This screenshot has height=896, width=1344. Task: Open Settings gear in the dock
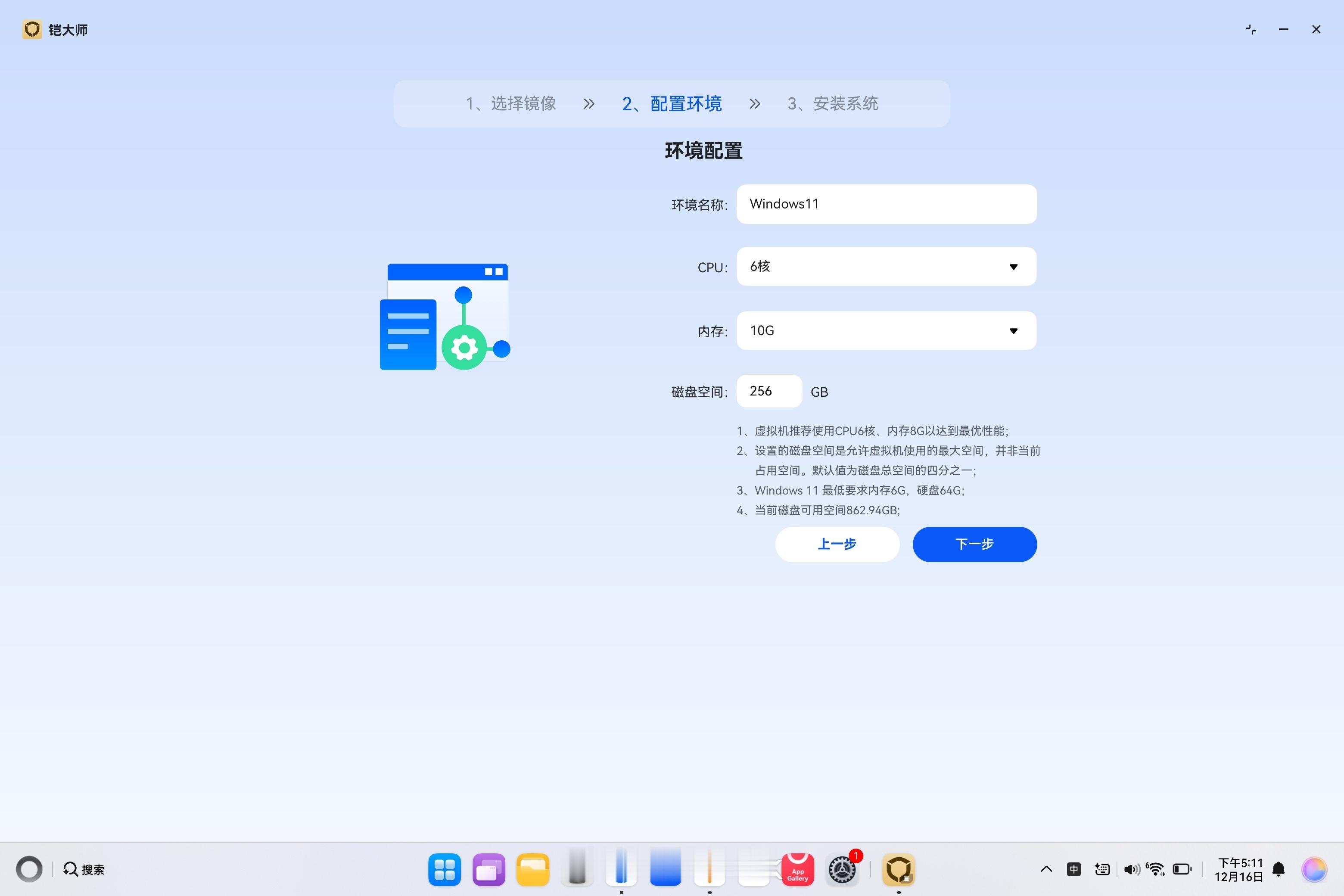pyautogui.click(x=842, y=869)
